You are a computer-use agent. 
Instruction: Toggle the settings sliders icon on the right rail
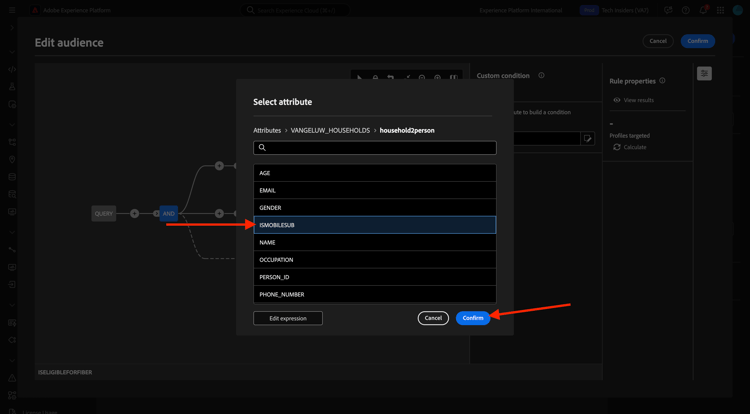[x=704, y=74]
